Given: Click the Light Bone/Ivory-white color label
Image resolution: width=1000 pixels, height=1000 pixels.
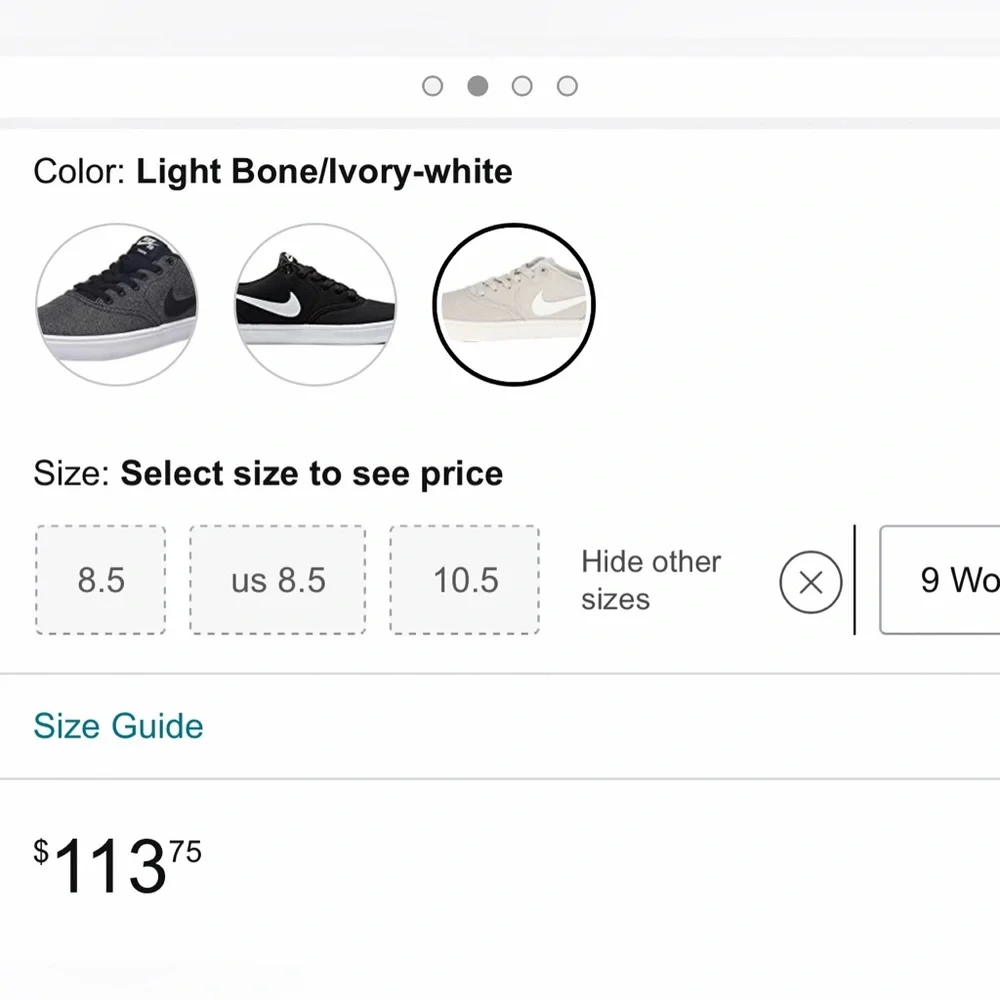Looking at the screenshot, I should 324,172.
